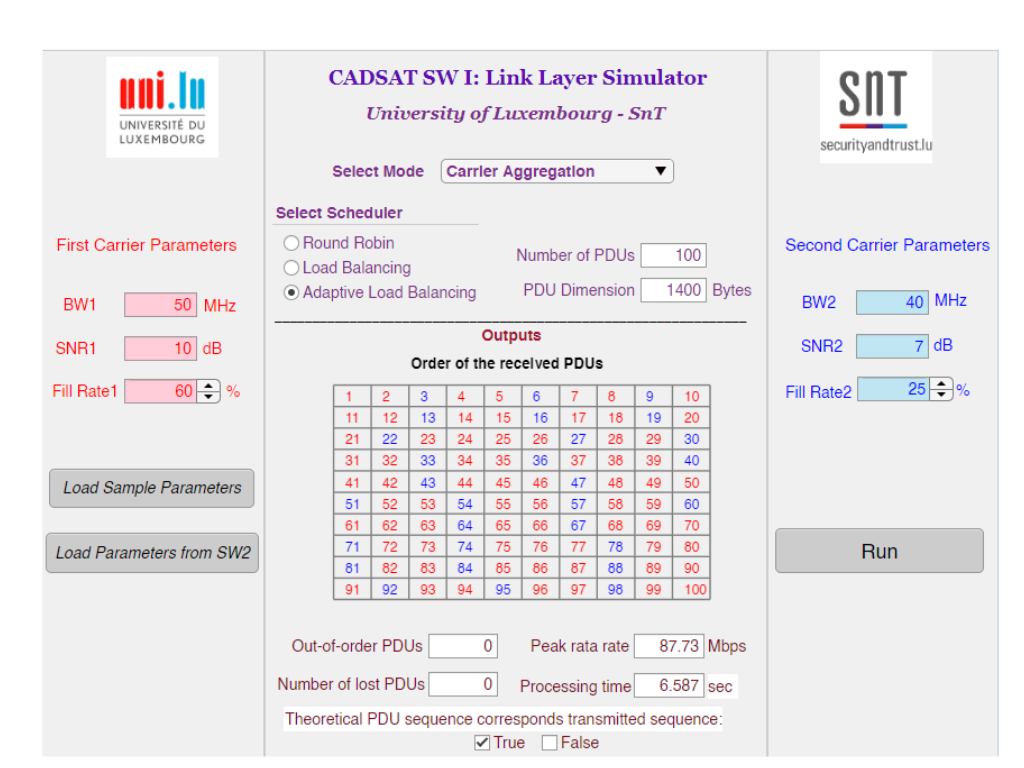
Task: Choose the Load Balancing scheduler option
Action: 291,268
